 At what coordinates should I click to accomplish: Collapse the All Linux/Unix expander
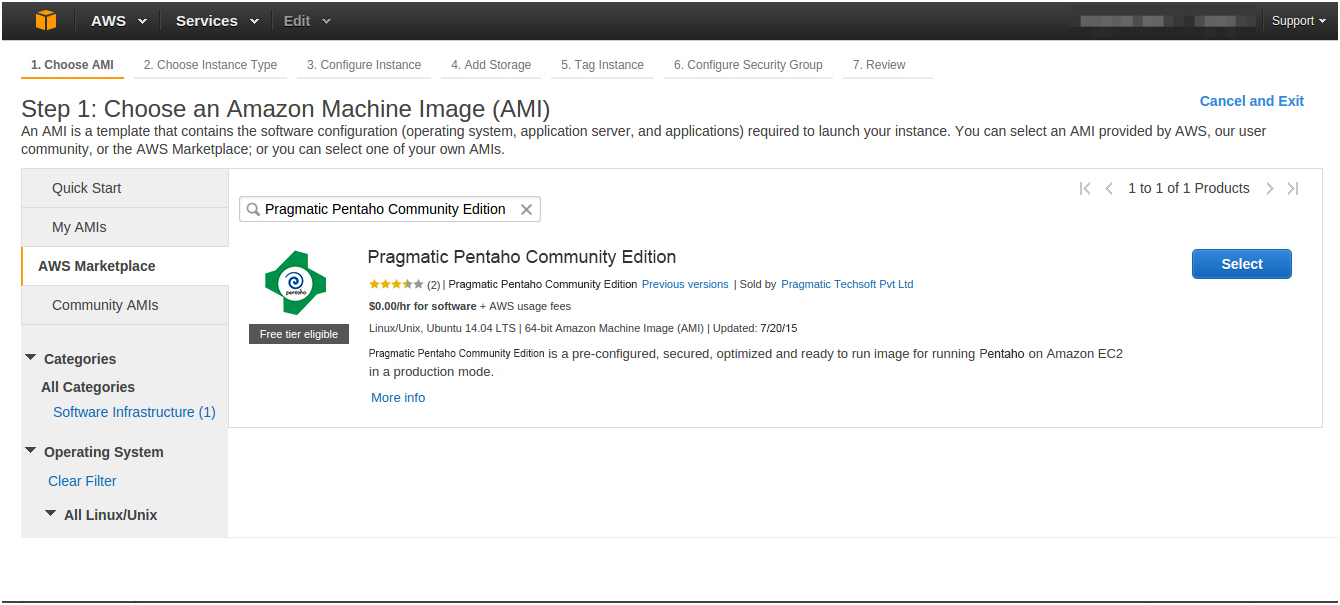coord(51,513)
